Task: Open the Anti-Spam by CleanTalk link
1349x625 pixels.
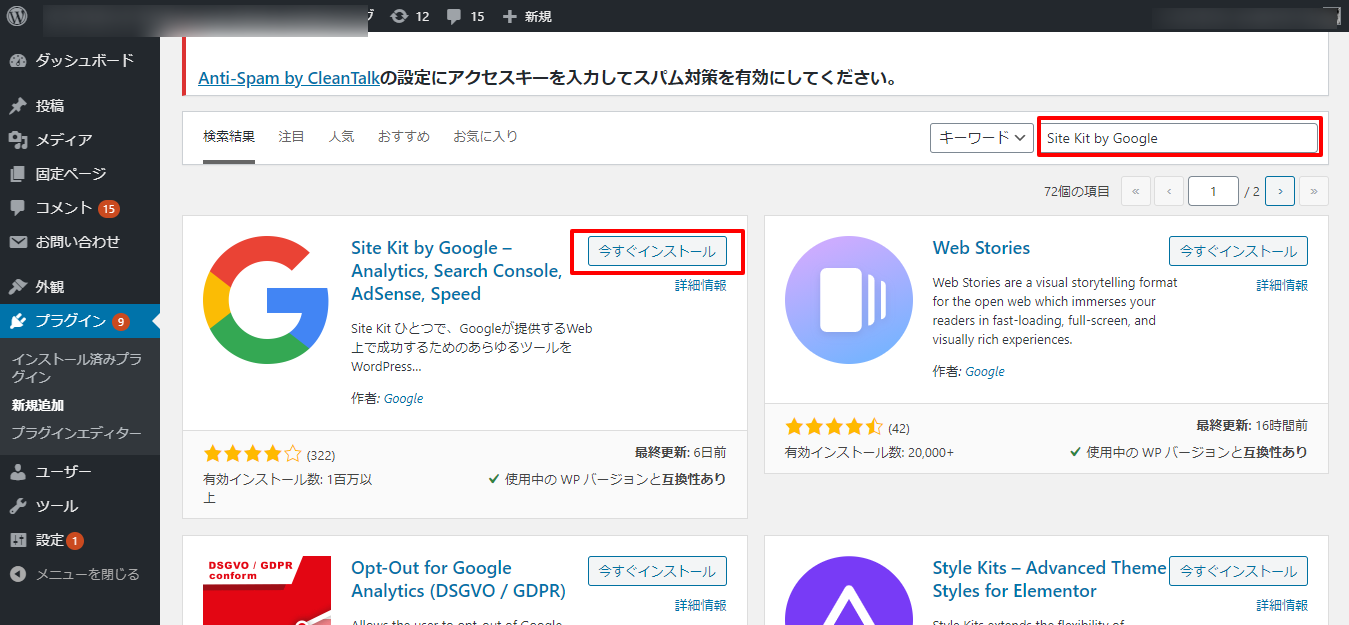Action: click(289, 77)
